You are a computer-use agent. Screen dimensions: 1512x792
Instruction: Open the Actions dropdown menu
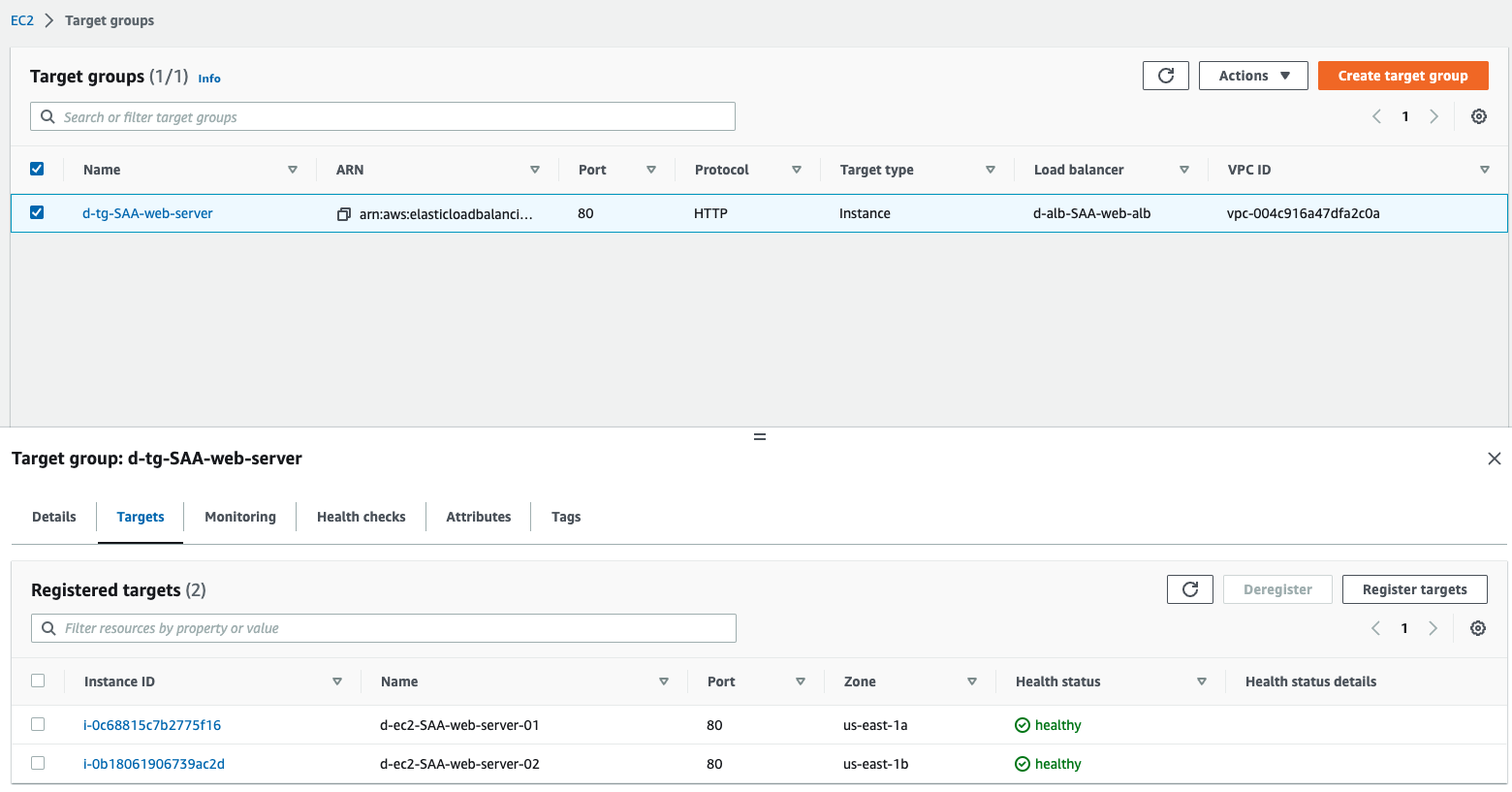[x=1253, y=76]
